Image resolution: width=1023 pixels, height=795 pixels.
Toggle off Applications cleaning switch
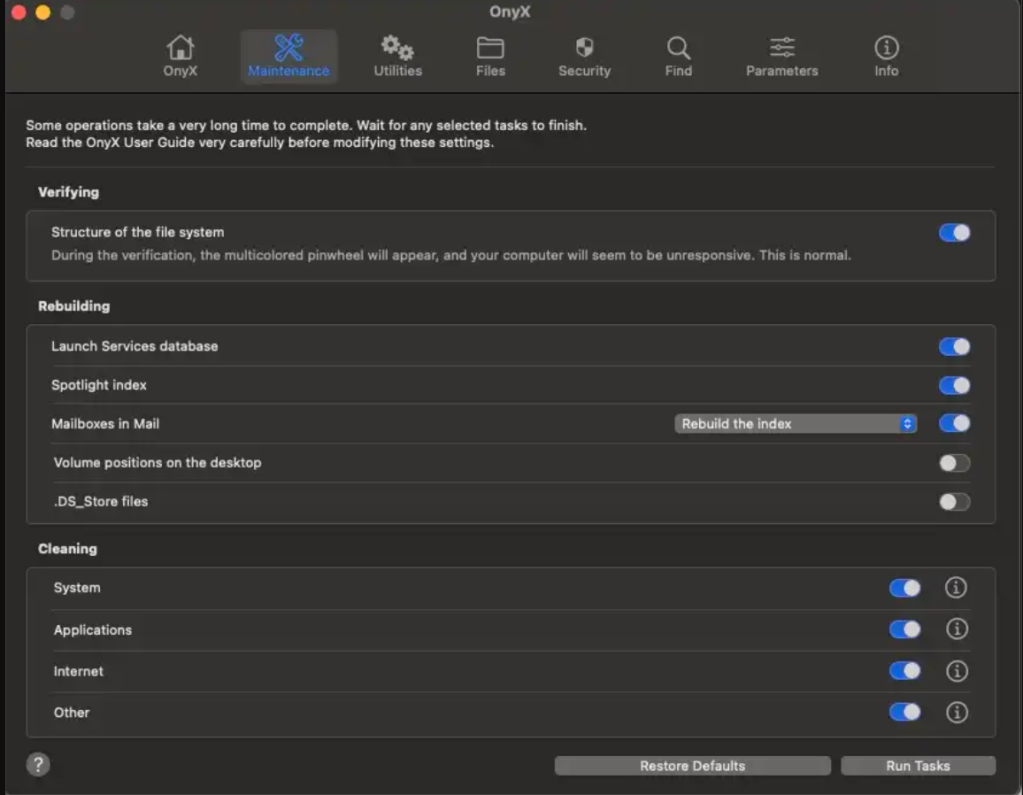[904, 630]
